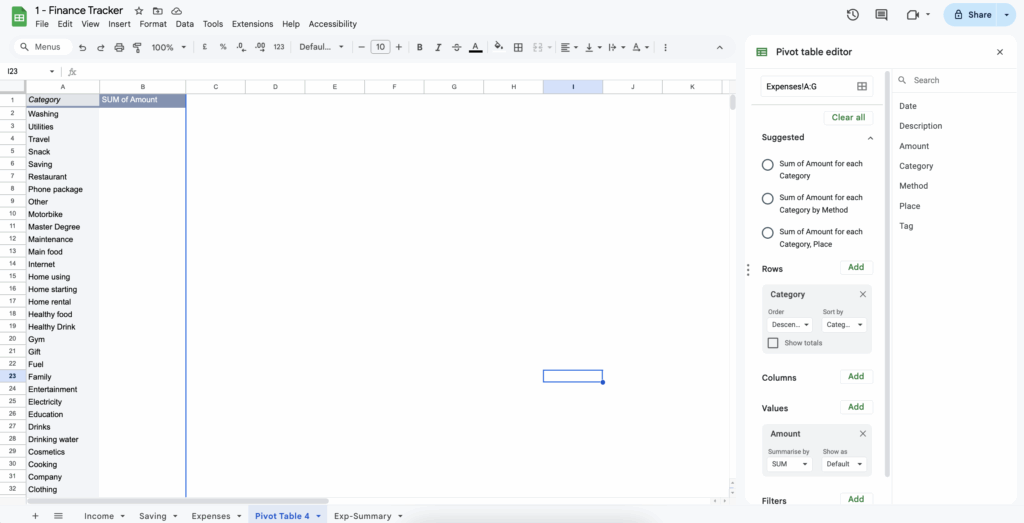Open the Summarise by SUM dropdown

[x=790, y=464]
